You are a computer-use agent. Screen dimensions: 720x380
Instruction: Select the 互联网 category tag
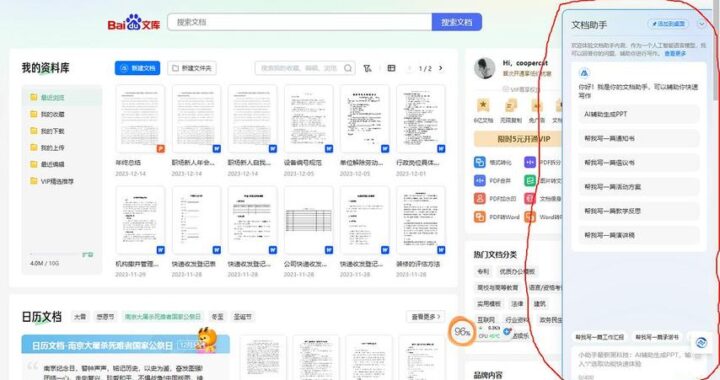pyautogui.click(x=486, y=320)
